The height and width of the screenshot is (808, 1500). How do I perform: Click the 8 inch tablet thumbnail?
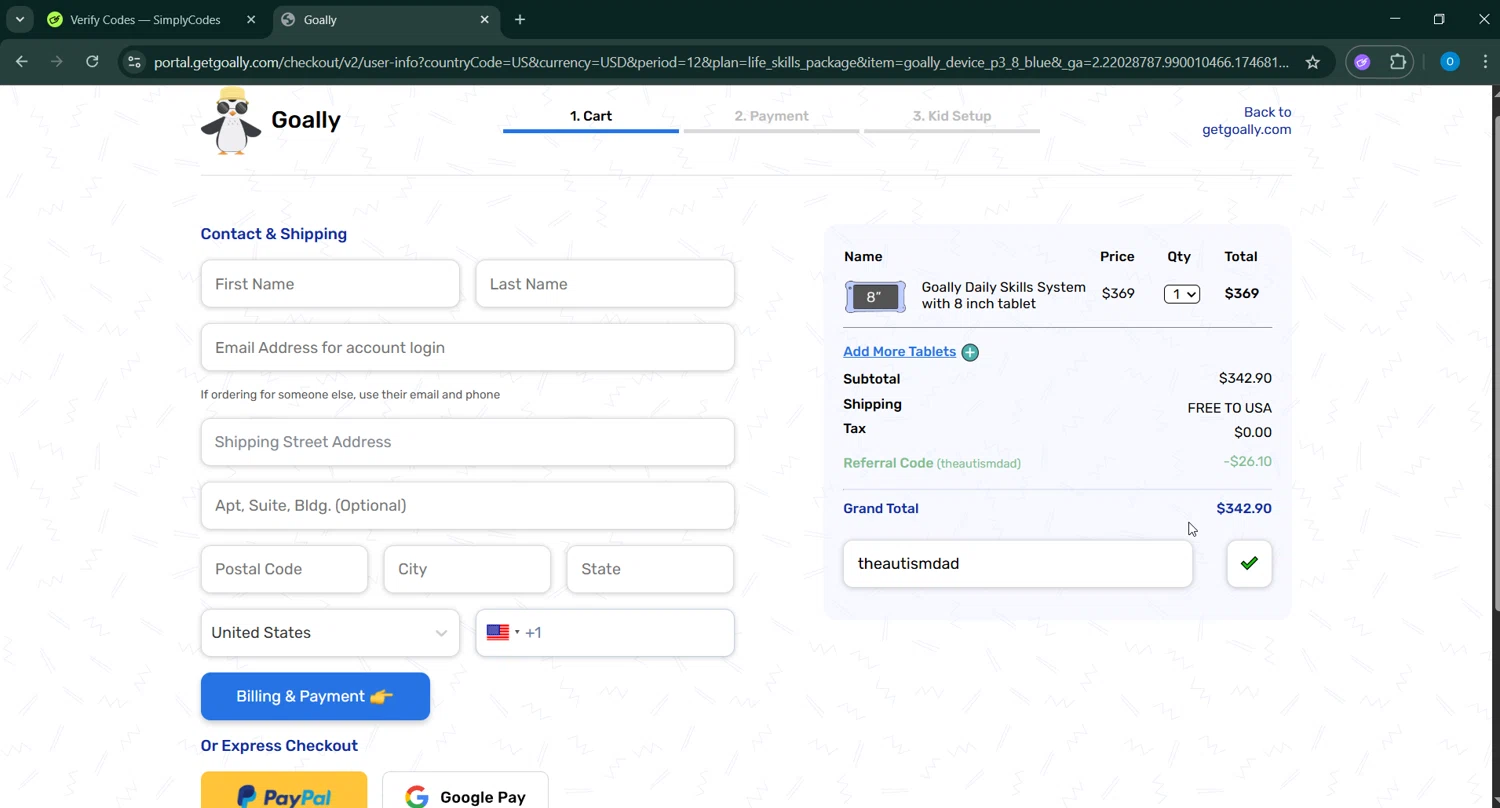click(875, 297)
